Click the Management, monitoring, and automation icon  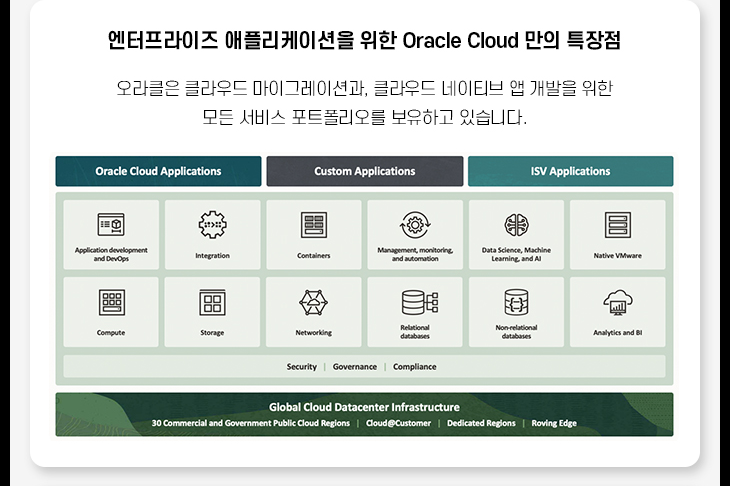pos(415,225)
